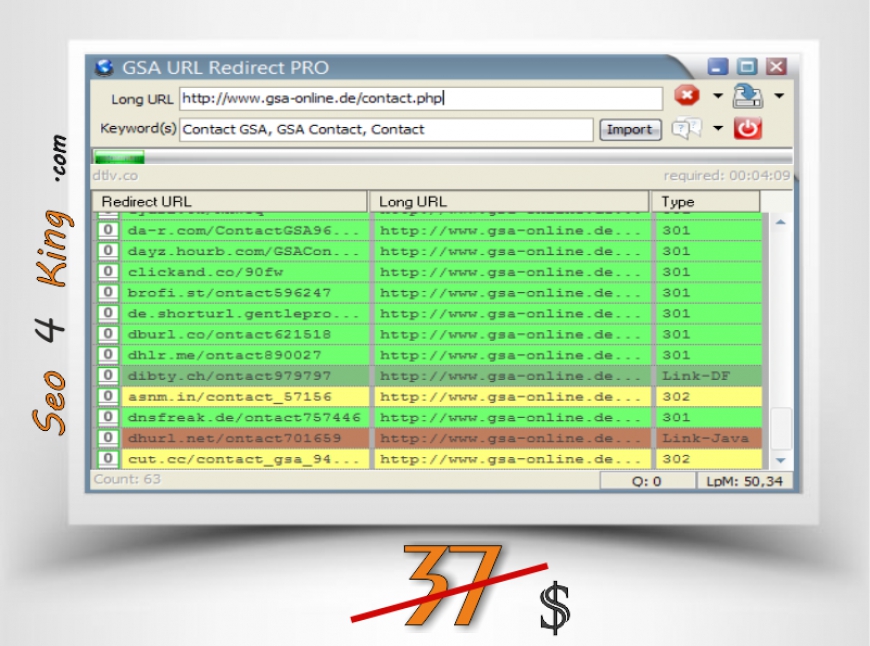Viewport: 870px width, 646px height.
Task: Close the GSA URL Redirect PRO window
Action: coord(776,67)
